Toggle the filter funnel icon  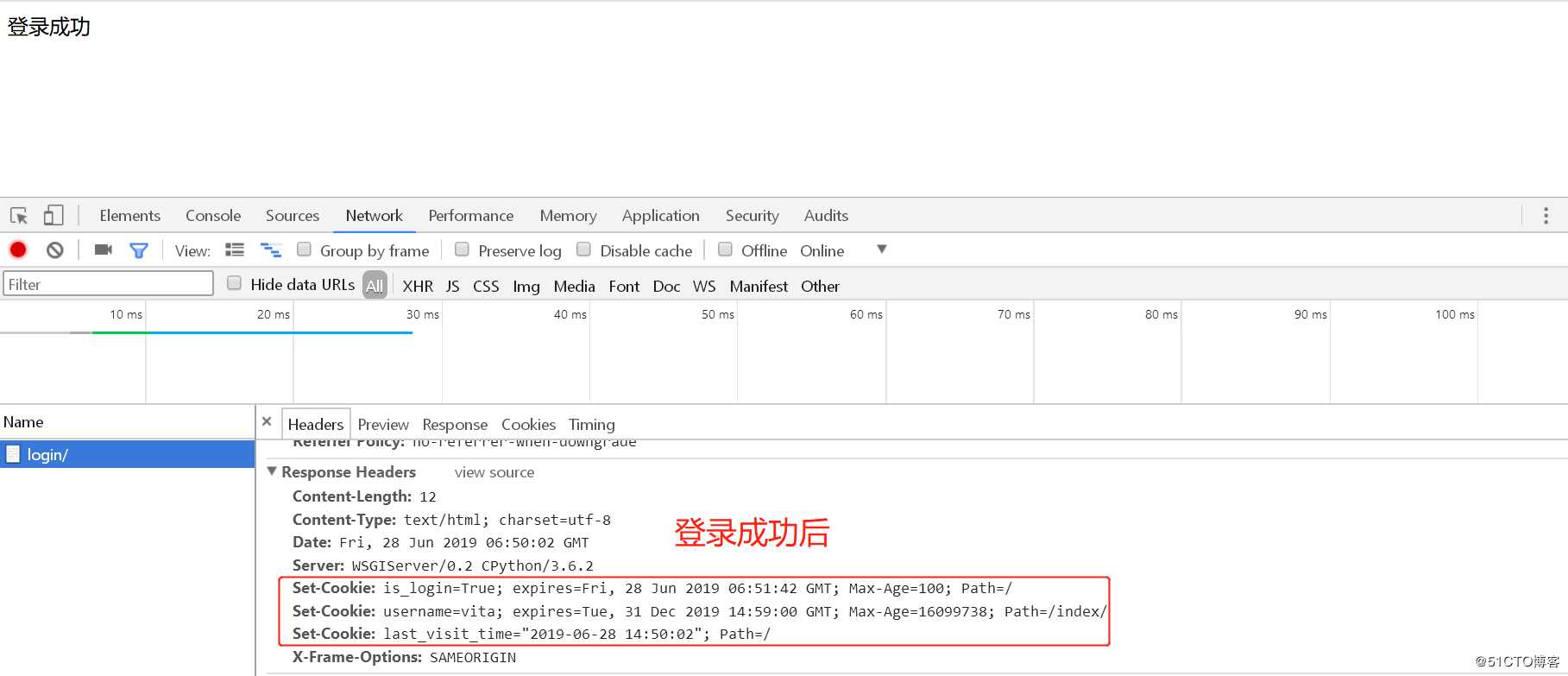tap(139, 250)
